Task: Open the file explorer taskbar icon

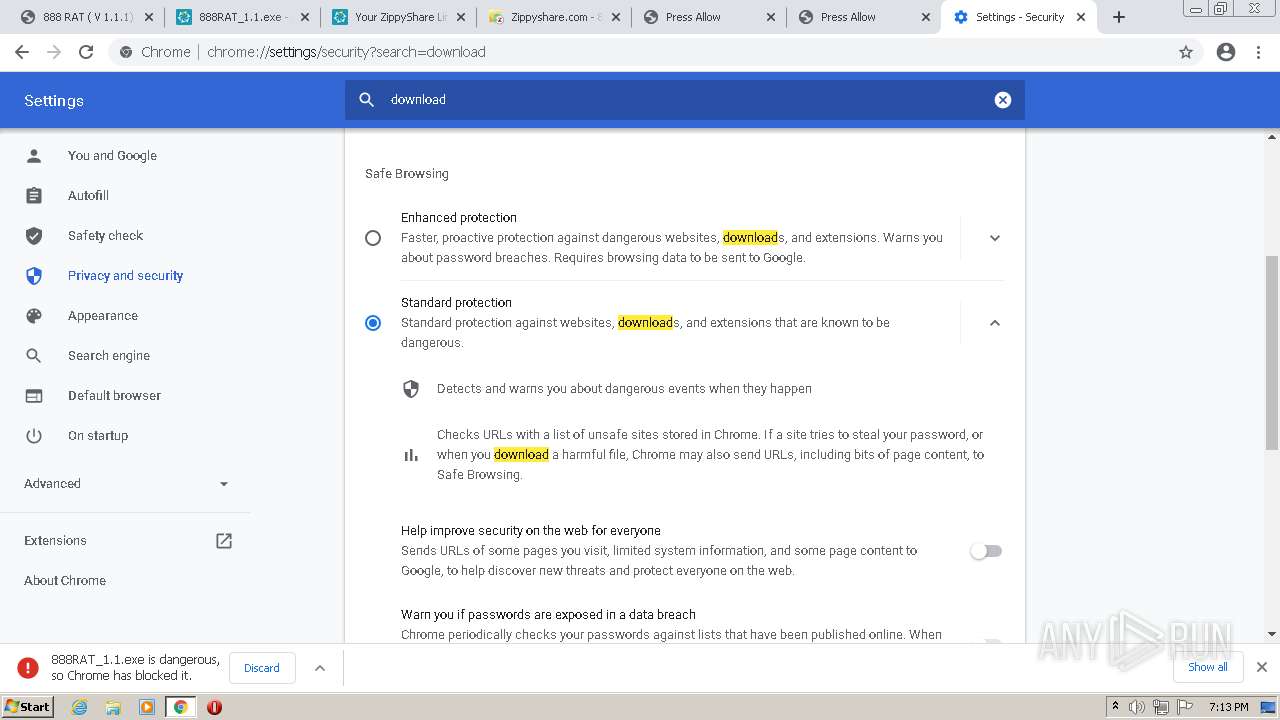Action: 113,707
